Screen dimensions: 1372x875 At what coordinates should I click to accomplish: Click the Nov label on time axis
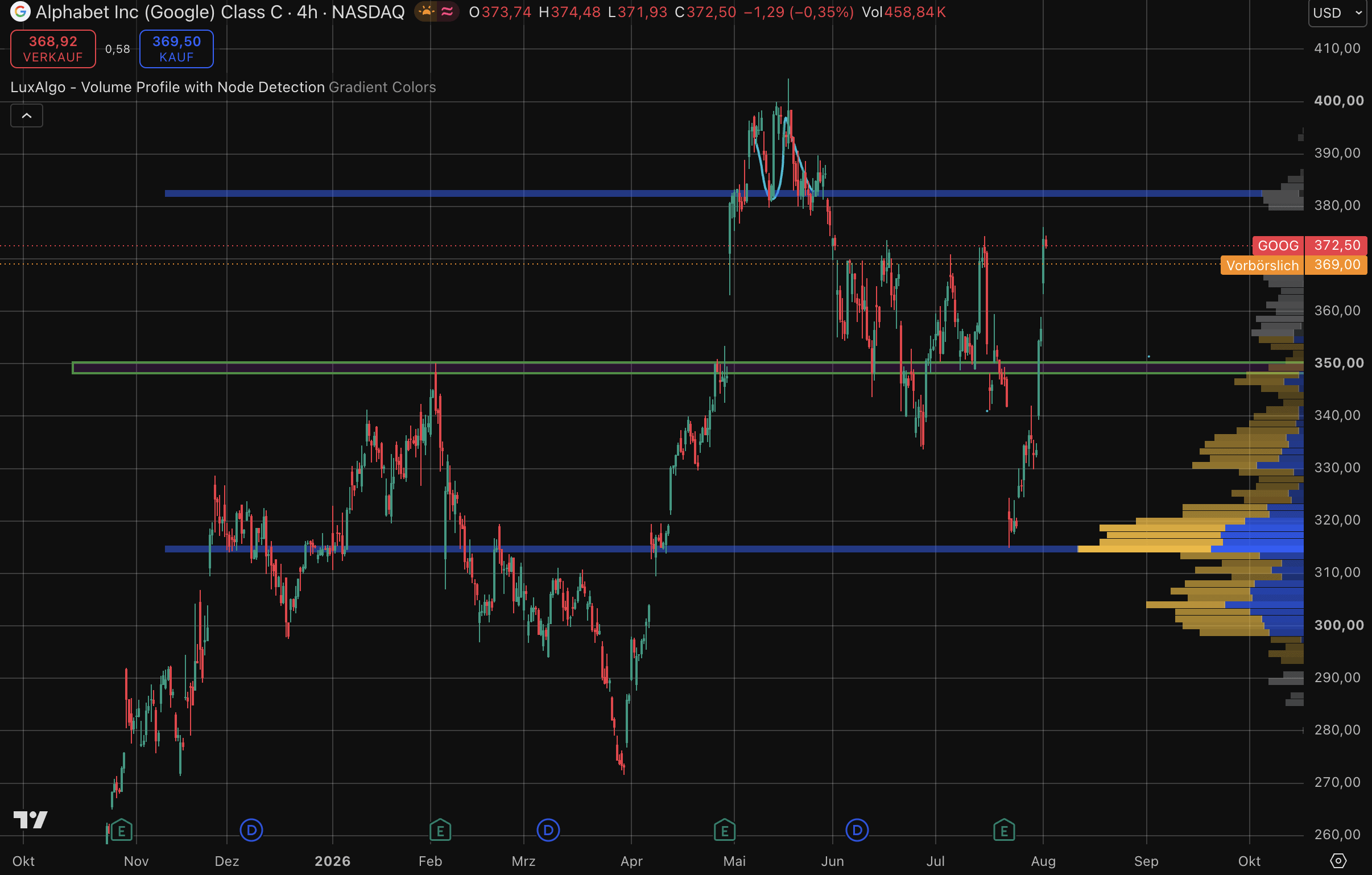(136, 861)
